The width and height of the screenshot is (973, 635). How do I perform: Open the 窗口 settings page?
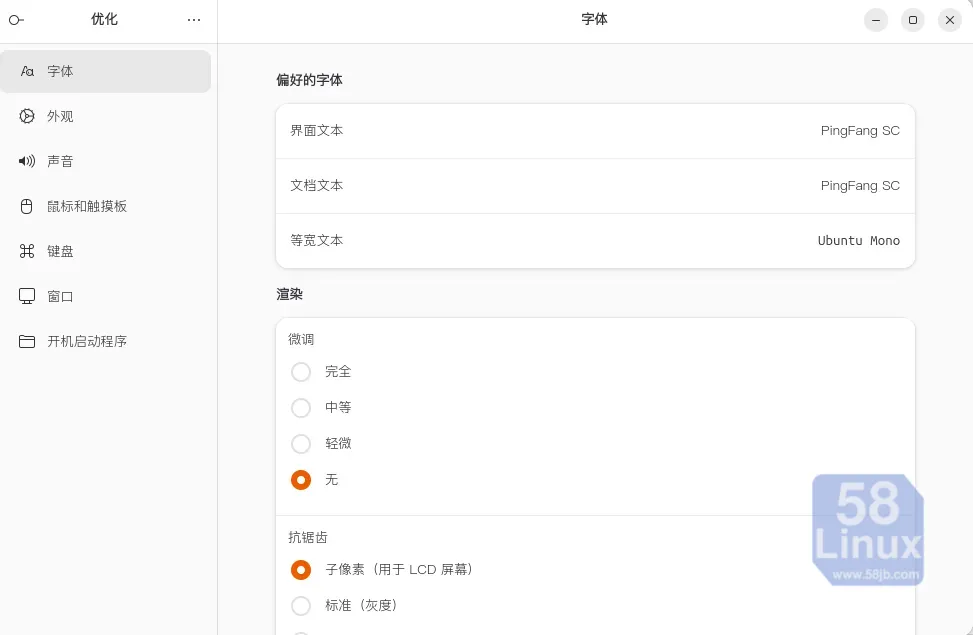pyautogui.click(x=105, y=296)
